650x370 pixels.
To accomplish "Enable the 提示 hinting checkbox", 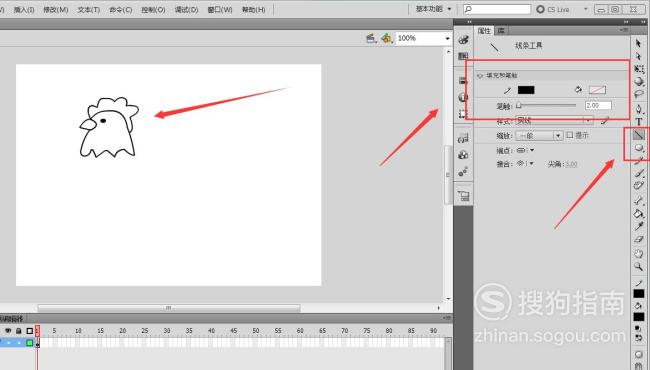I will pos(570,135).
